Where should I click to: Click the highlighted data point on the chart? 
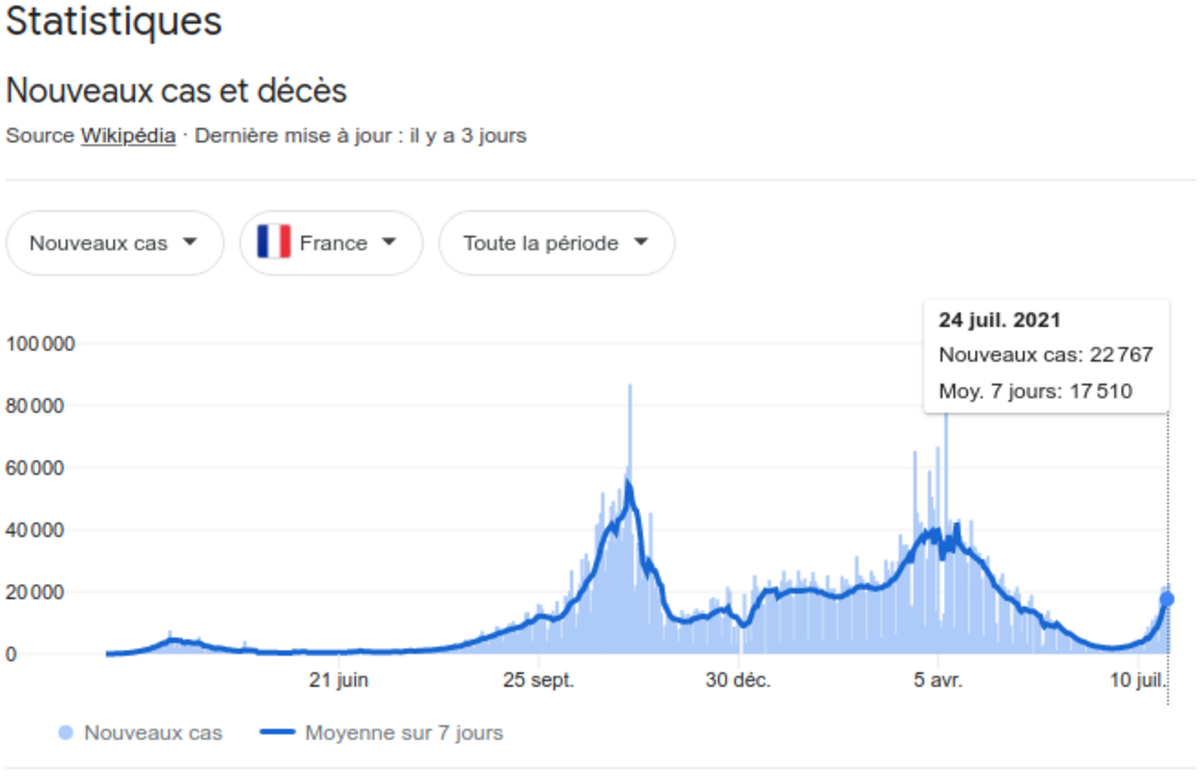1167,599
